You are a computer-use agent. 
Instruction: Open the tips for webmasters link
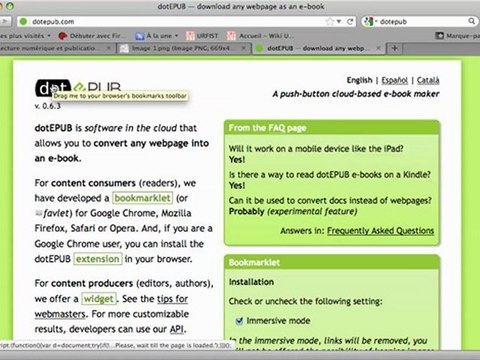coord(172,299)
